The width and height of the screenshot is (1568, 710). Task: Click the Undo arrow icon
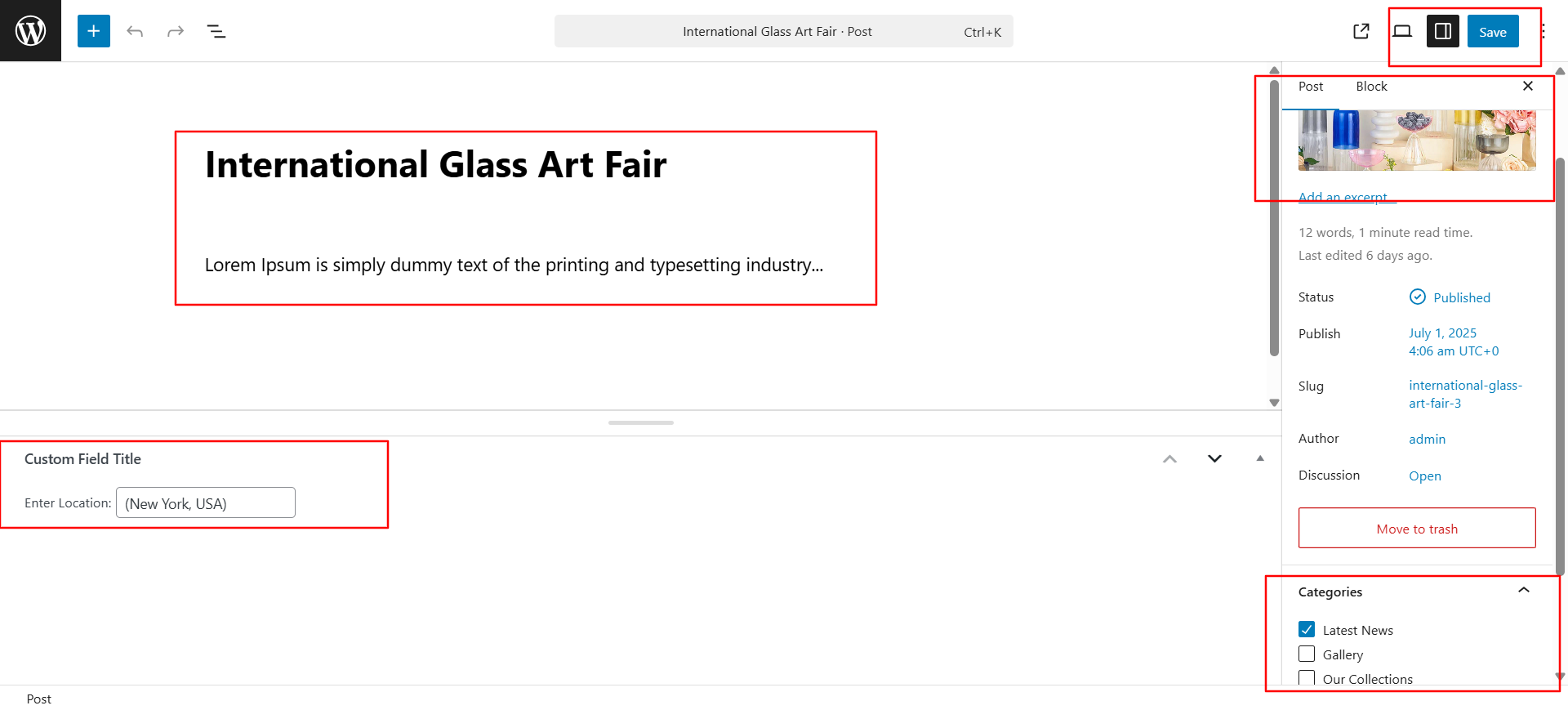point(135,31)
